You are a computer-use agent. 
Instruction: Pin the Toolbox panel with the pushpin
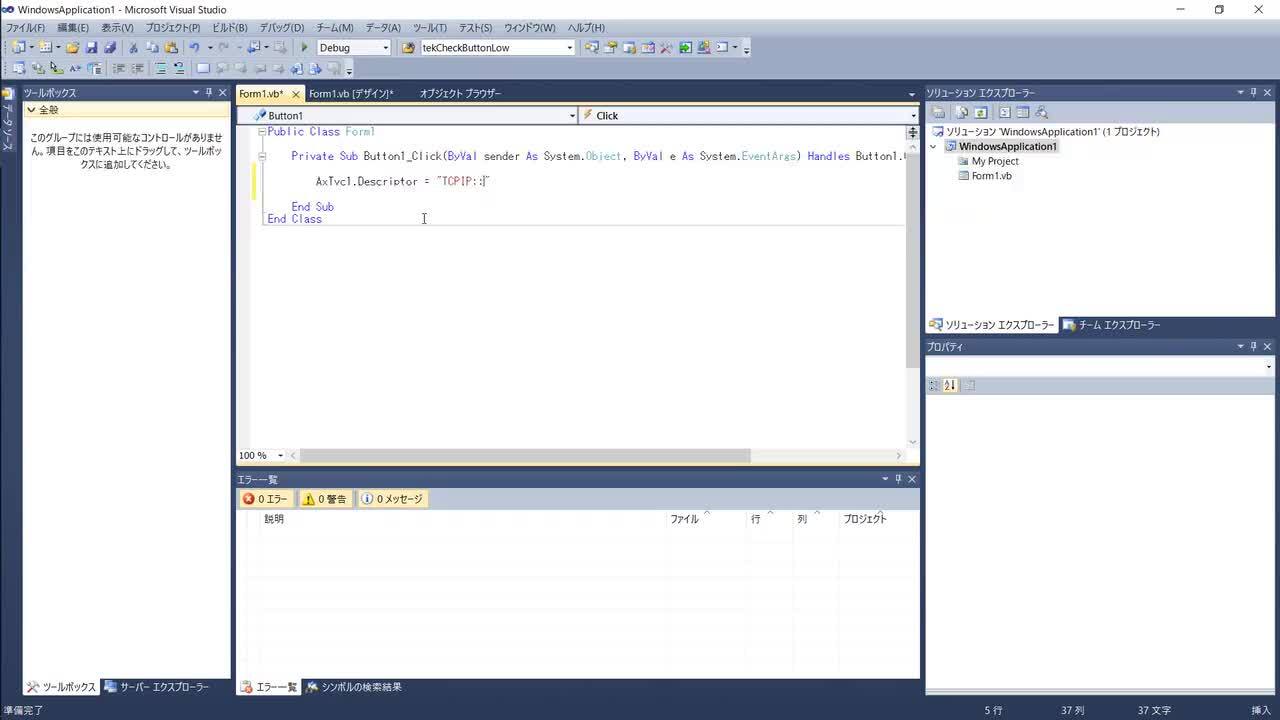(209, 93)
